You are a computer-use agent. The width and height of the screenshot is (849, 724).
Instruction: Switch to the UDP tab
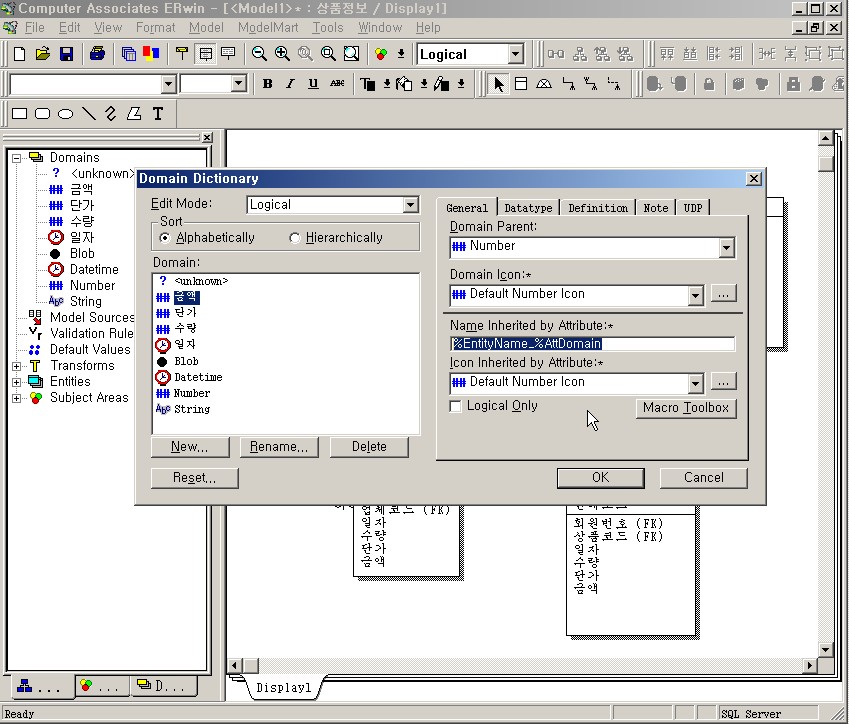tap(693, 208)
